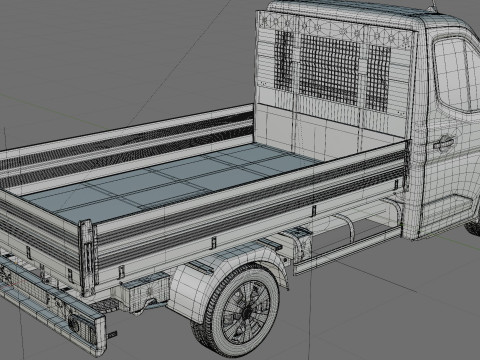Viewport: 480px width, 360px height.
Task: Select the cab side window
Action: pos(457,74)
